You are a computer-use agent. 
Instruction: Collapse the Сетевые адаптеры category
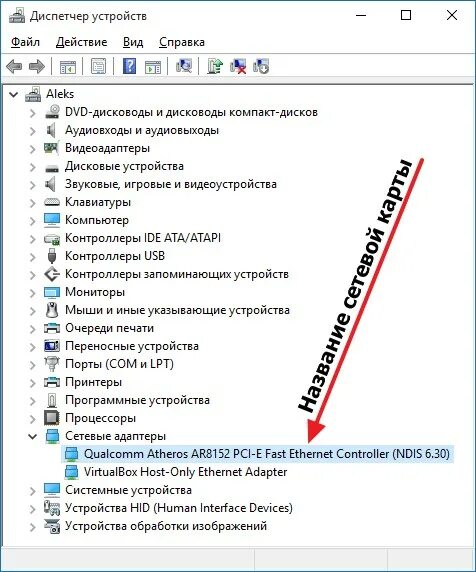33,436
